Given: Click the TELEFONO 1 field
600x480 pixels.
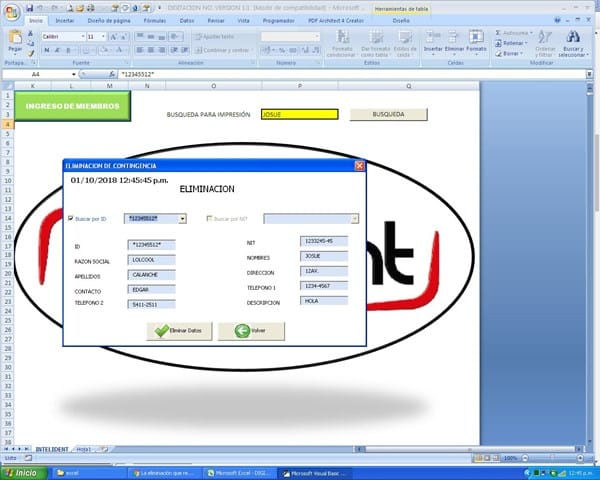Looking at the screenshot, I should pos(324,286).
